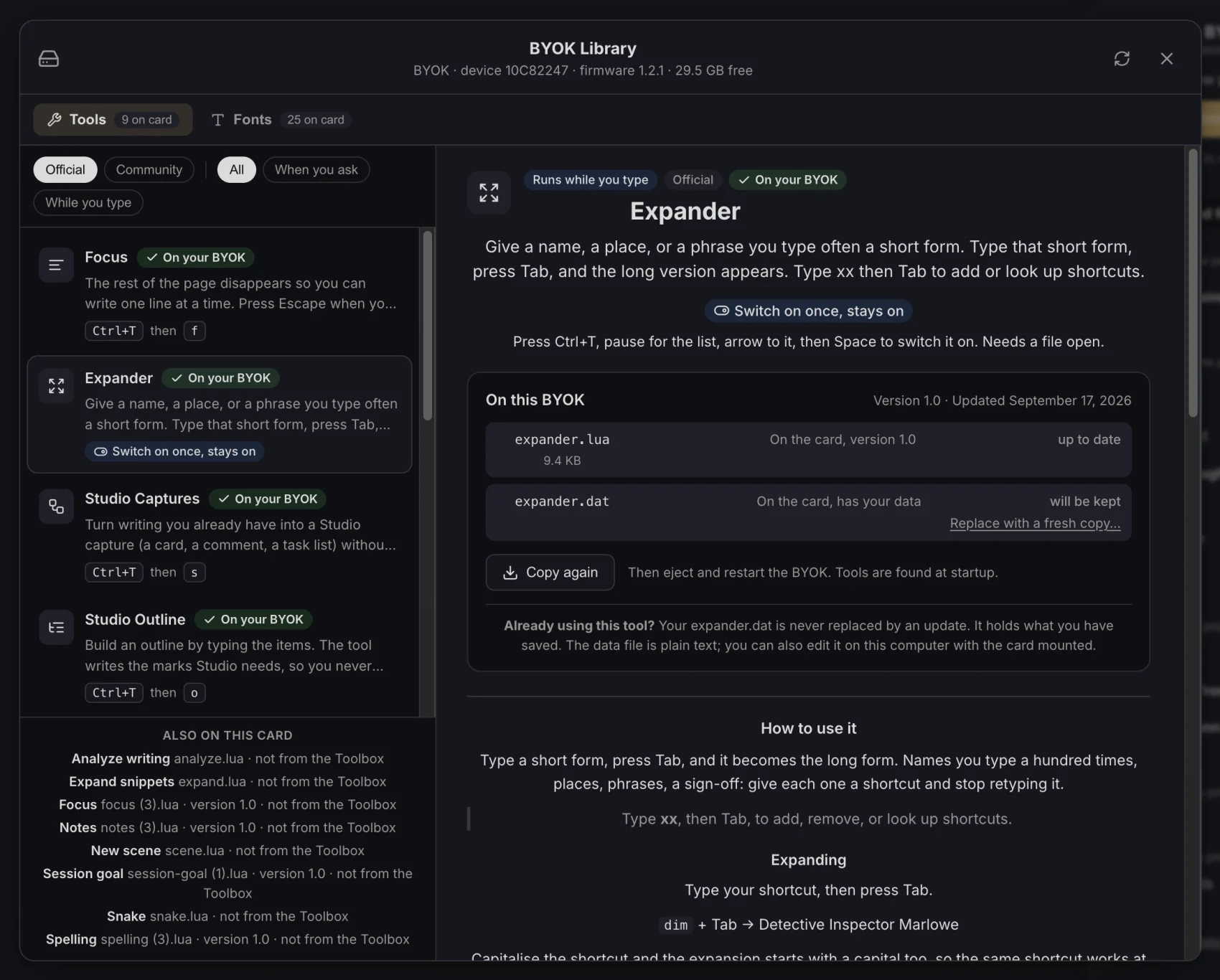
Task: Click the Snake snake.lua entry
Action: [227, 917]
